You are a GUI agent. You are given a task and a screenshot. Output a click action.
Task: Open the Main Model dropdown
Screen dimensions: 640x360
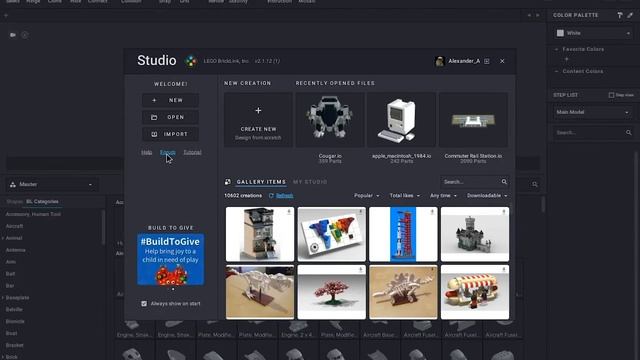[593, 112]
